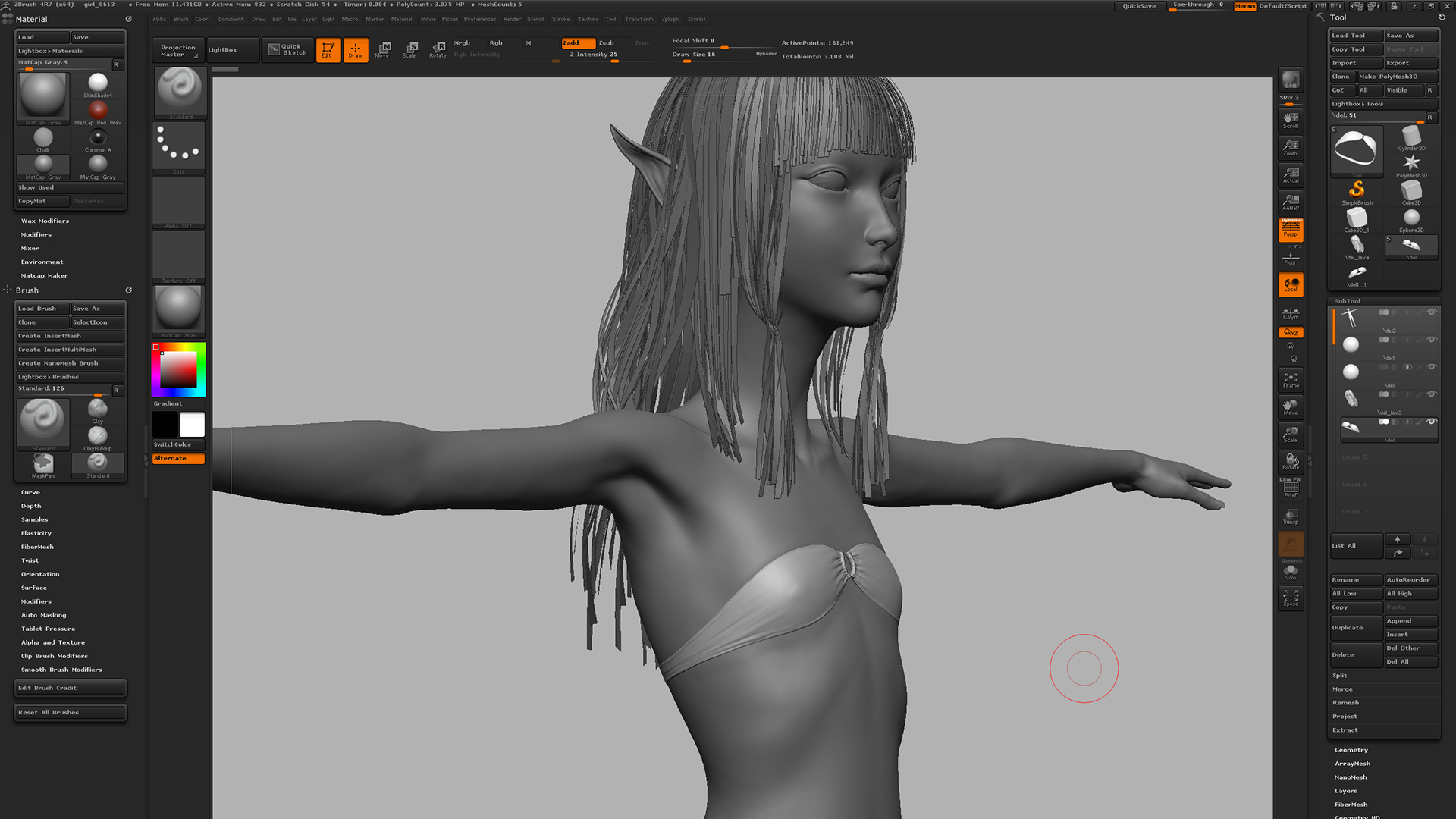Click the rainbow color picker square

click(178, 369)
